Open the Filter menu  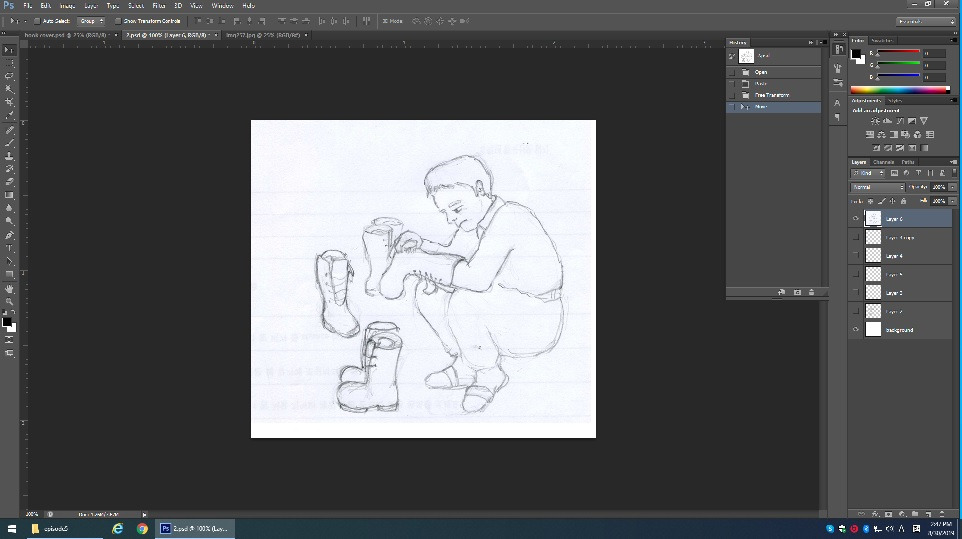(x=159, y=5)
